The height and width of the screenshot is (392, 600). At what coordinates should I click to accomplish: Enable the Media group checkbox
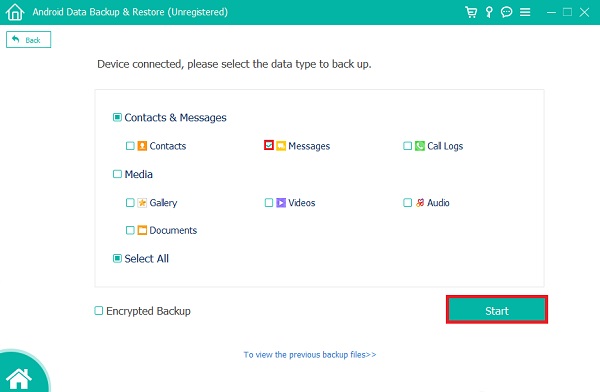[117, 174]
